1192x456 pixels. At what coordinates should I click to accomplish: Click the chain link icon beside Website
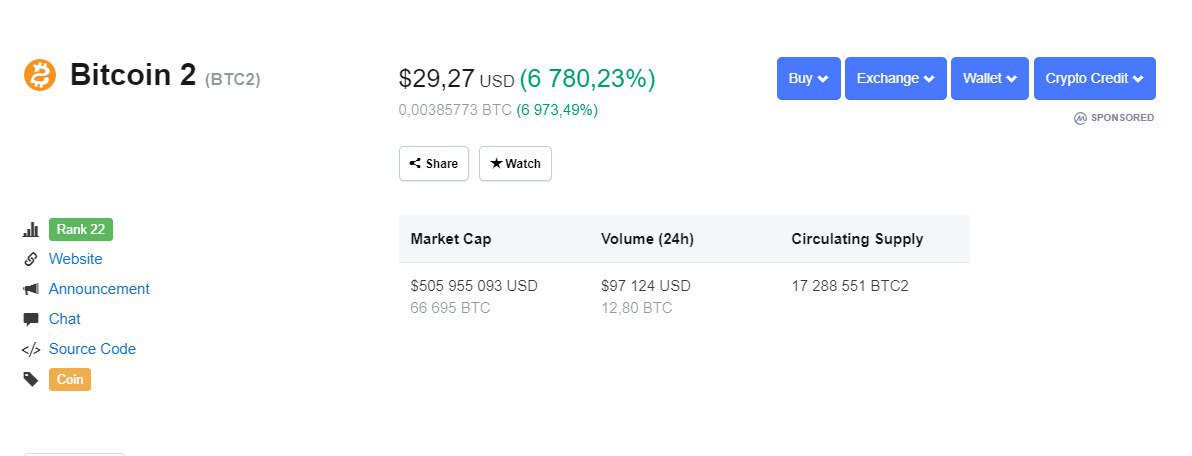30,259
